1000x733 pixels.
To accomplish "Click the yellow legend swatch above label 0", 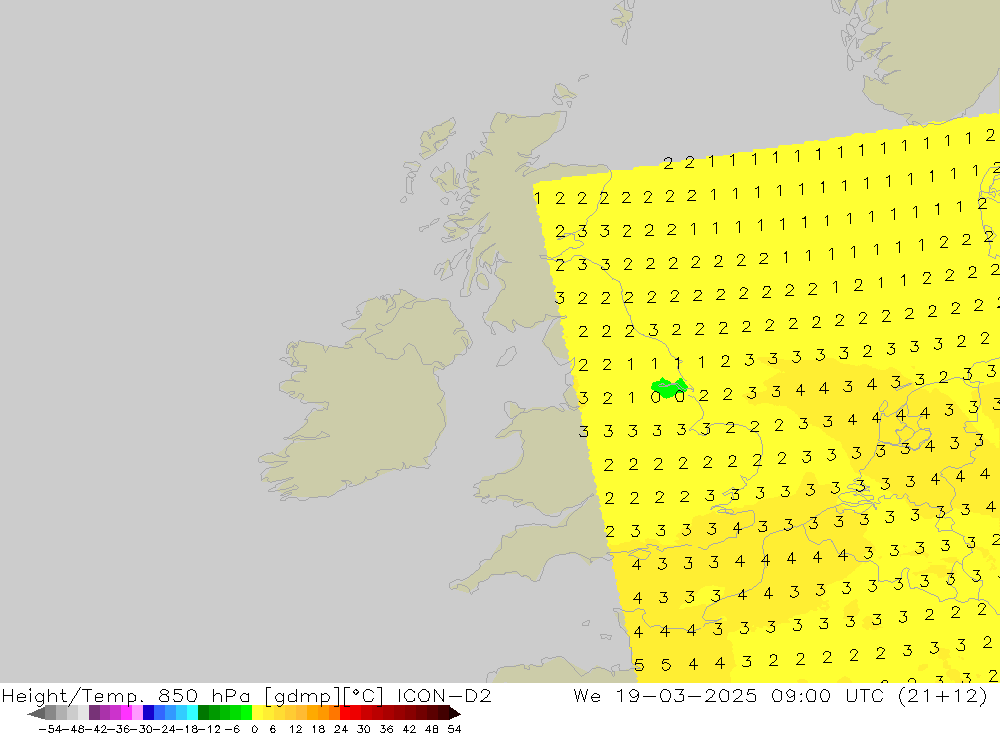I will (257, 713).
